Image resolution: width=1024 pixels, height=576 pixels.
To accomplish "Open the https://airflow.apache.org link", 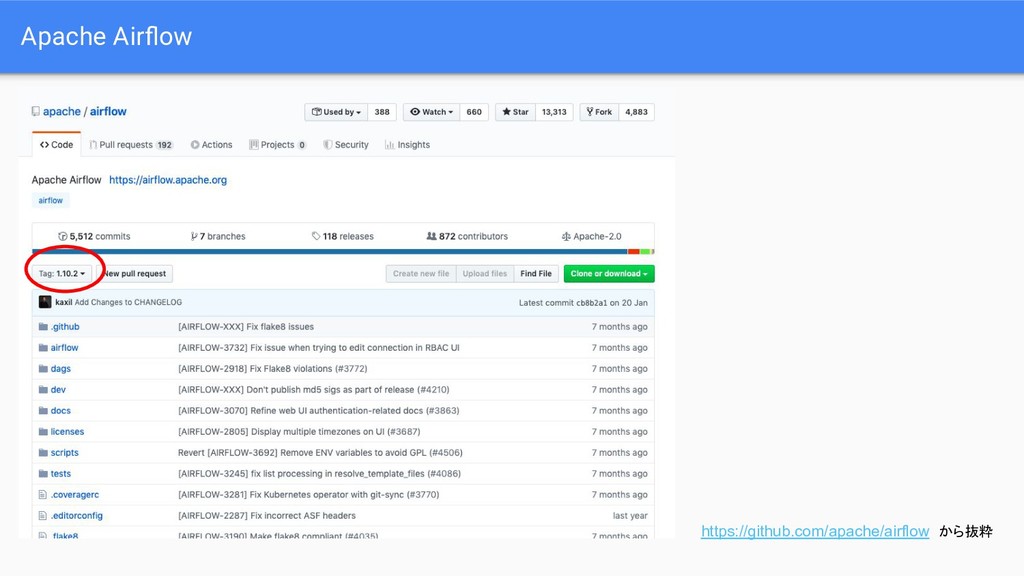I will pos(168,180).
